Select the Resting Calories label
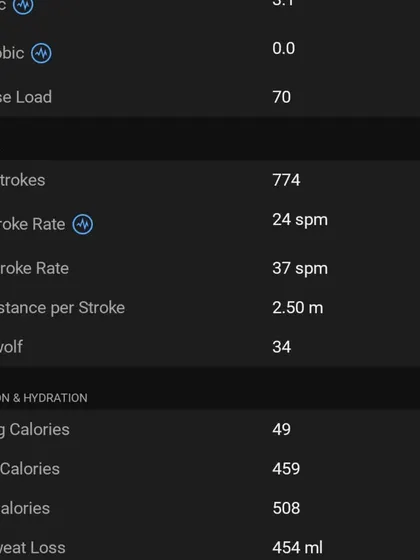The height and width of the screenshot is (560, 420). (x=35, y=430)
